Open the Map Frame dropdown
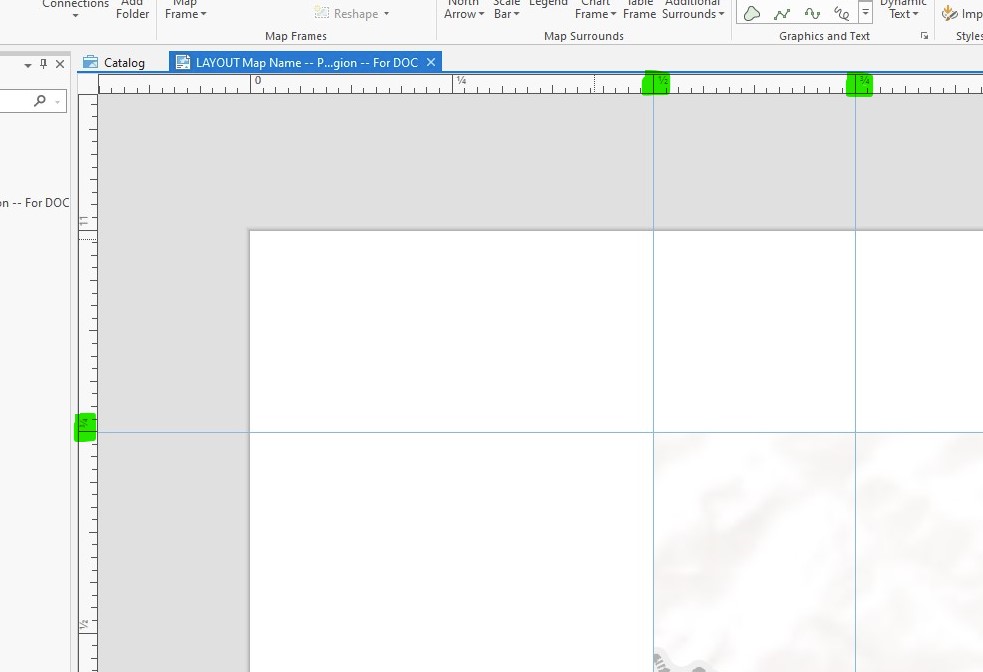Screen dimensions: 983x672 (x=186, y=10)
